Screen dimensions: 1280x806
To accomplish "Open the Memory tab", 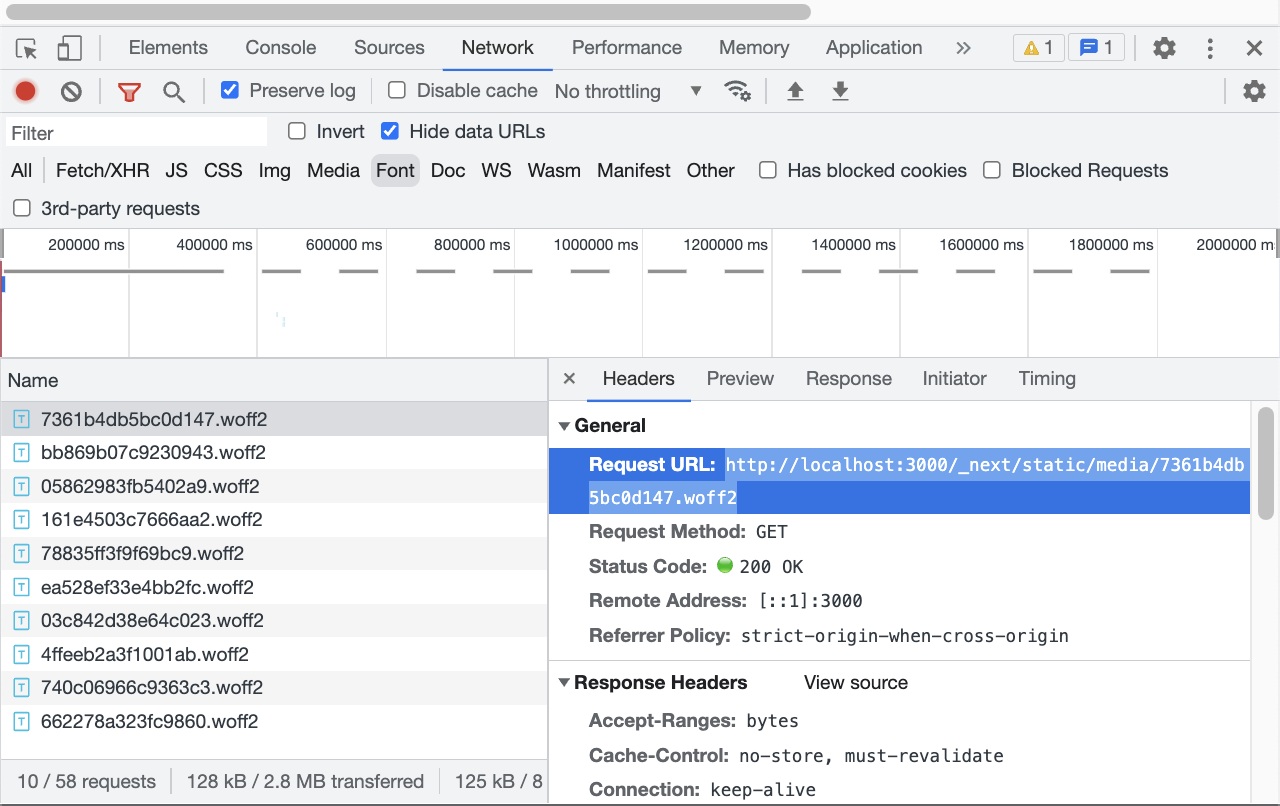I will [x=754, y=47].
